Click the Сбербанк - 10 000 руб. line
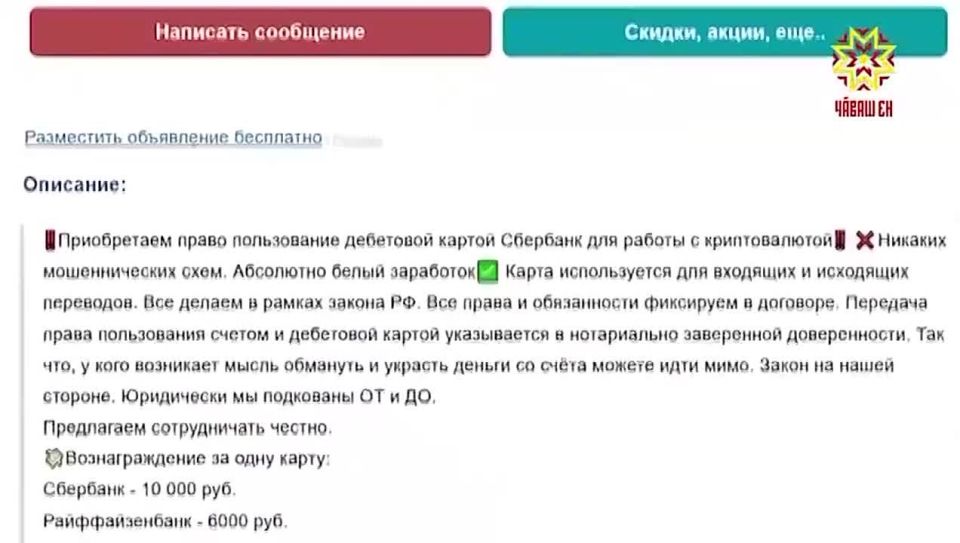This screenshot has width=960, height=543. click(x=139, y=490)
